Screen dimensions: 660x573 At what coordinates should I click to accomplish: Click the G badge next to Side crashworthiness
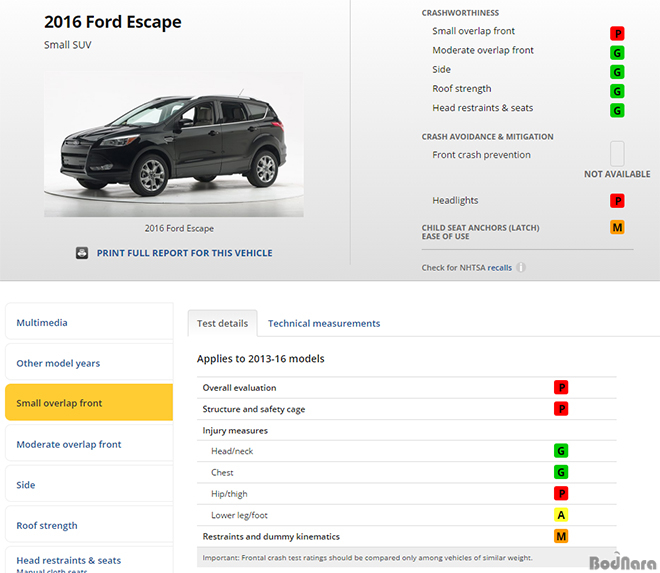coord(617,72)
